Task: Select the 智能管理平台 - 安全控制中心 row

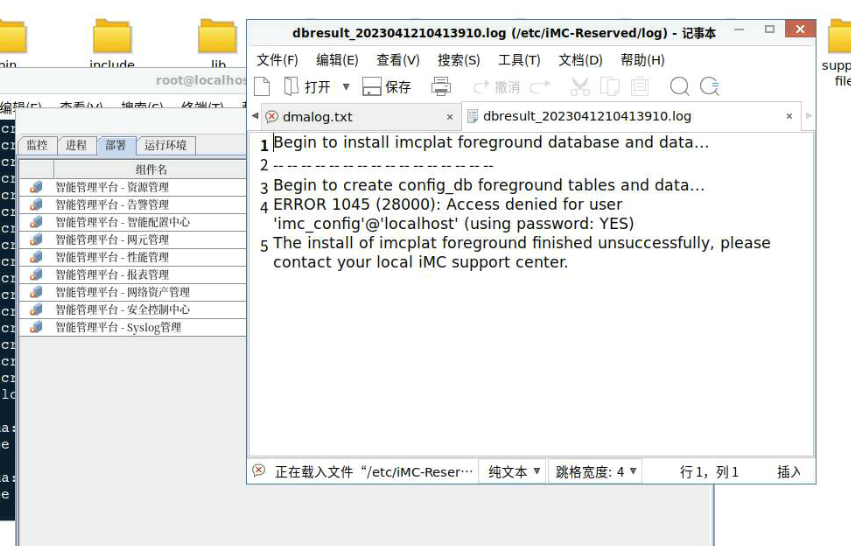Action: click(132, 309)
